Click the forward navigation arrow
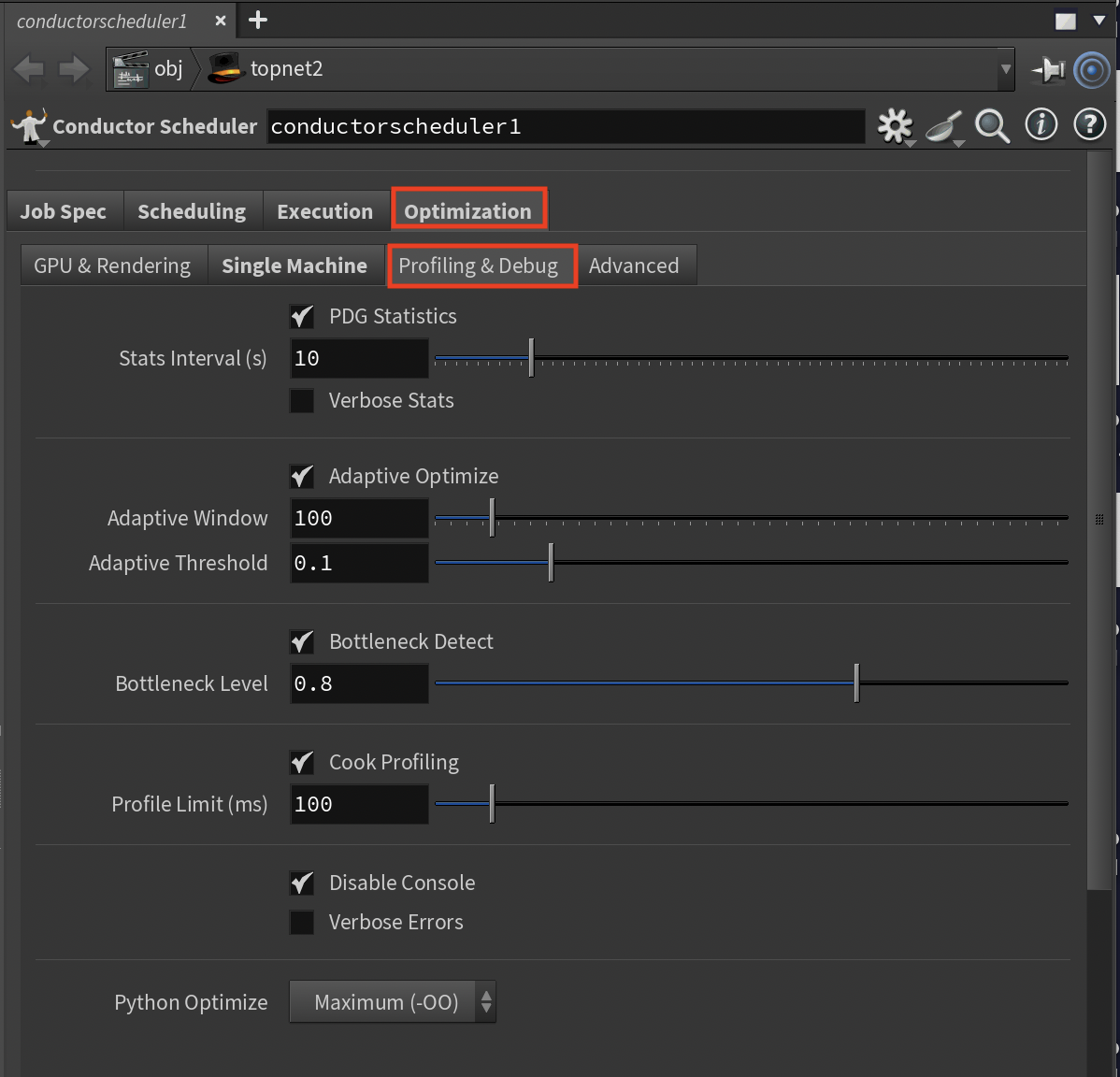The image size is (1120, 1077). click(74, 69)
